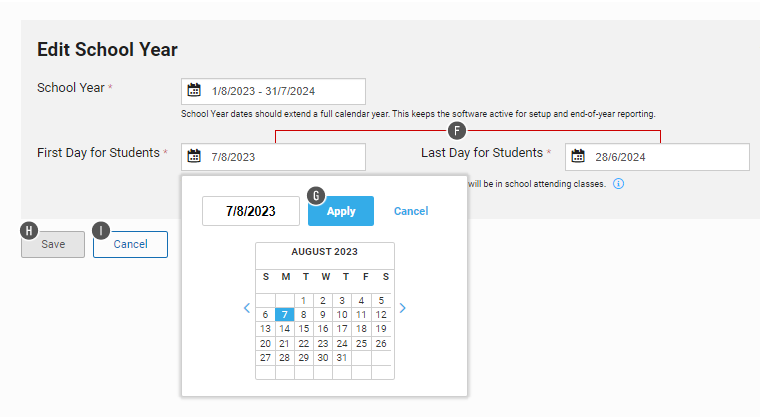Pick August 31 in the calendar
Screen dimensions: 760x417
point(342,357)
